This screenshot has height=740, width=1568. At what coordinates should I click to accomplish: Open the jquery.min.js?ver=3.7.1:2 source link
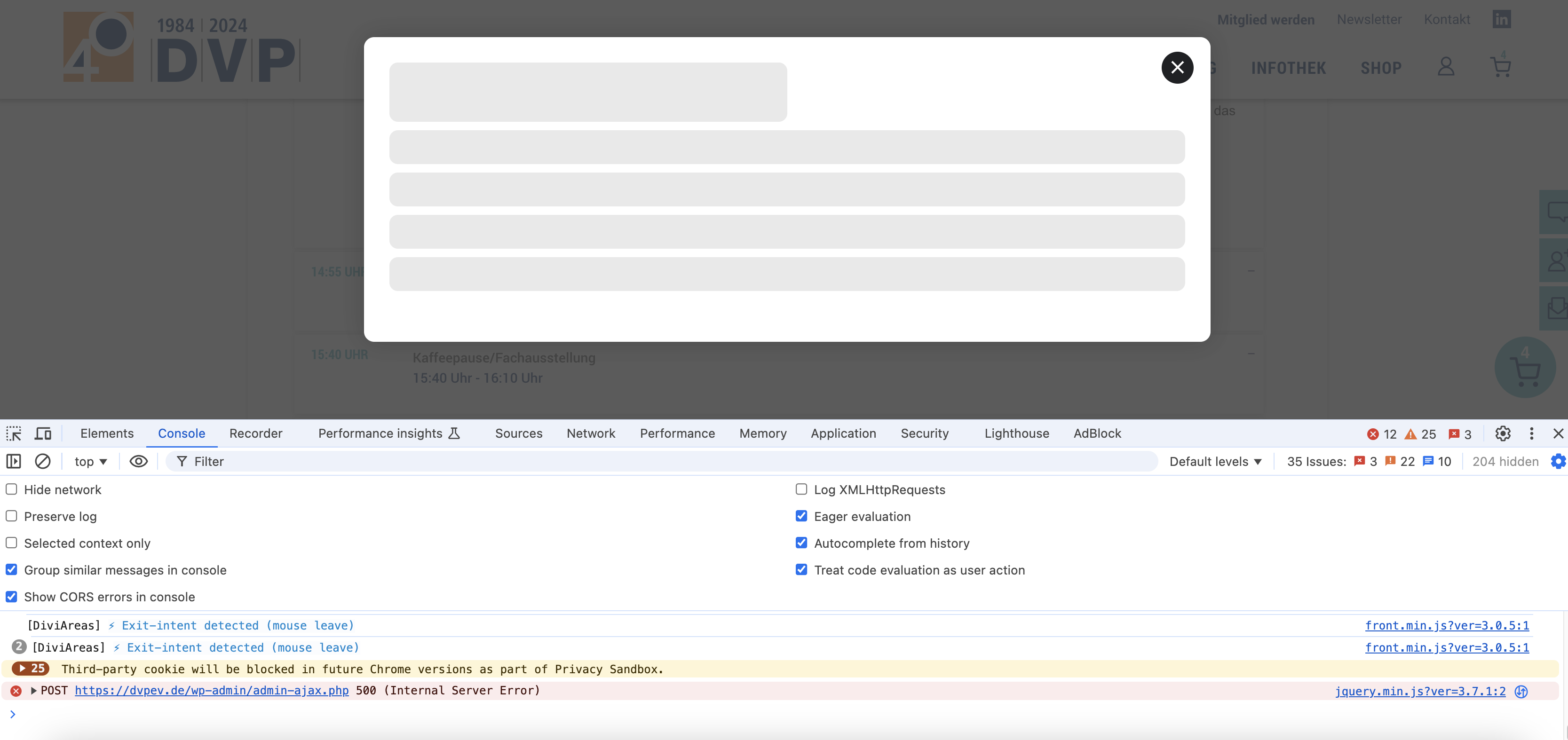[1420, 691]
